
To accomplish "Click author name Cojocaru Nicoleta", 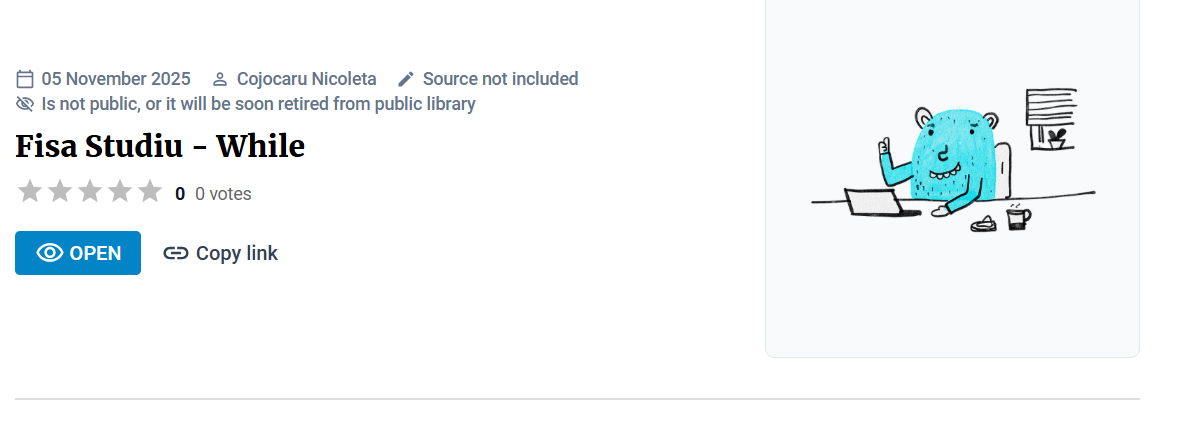I will pos(306,79).
